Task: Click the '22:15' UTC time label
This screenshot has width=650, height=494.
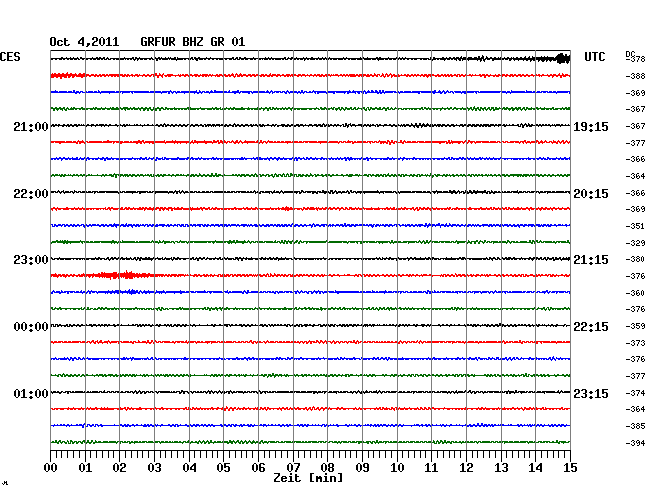Action: pos(591,327)
